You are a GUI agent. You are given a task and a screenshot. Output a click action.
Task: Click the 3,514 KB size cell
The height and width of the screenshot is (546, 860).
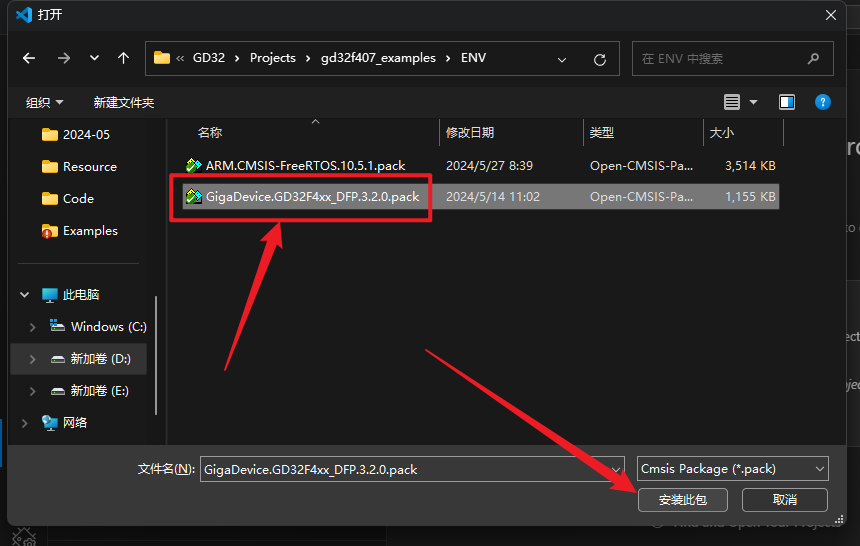tap(750, 166)
